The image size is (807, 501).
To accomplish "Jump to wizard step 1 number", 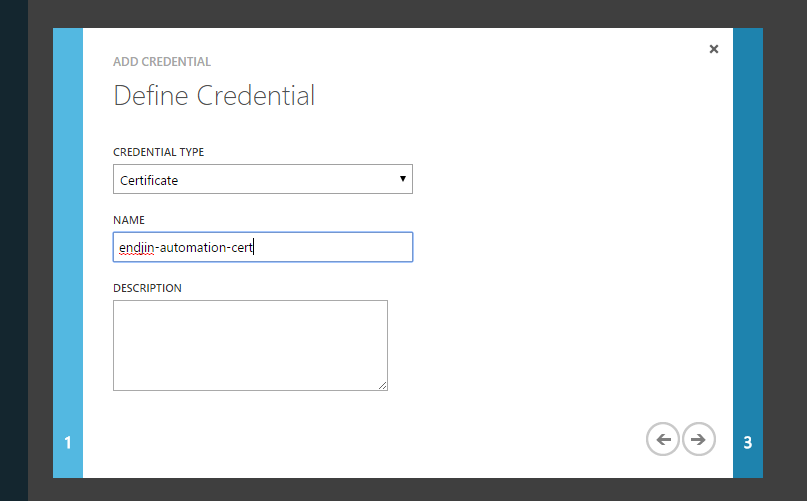I will (67, 442).
